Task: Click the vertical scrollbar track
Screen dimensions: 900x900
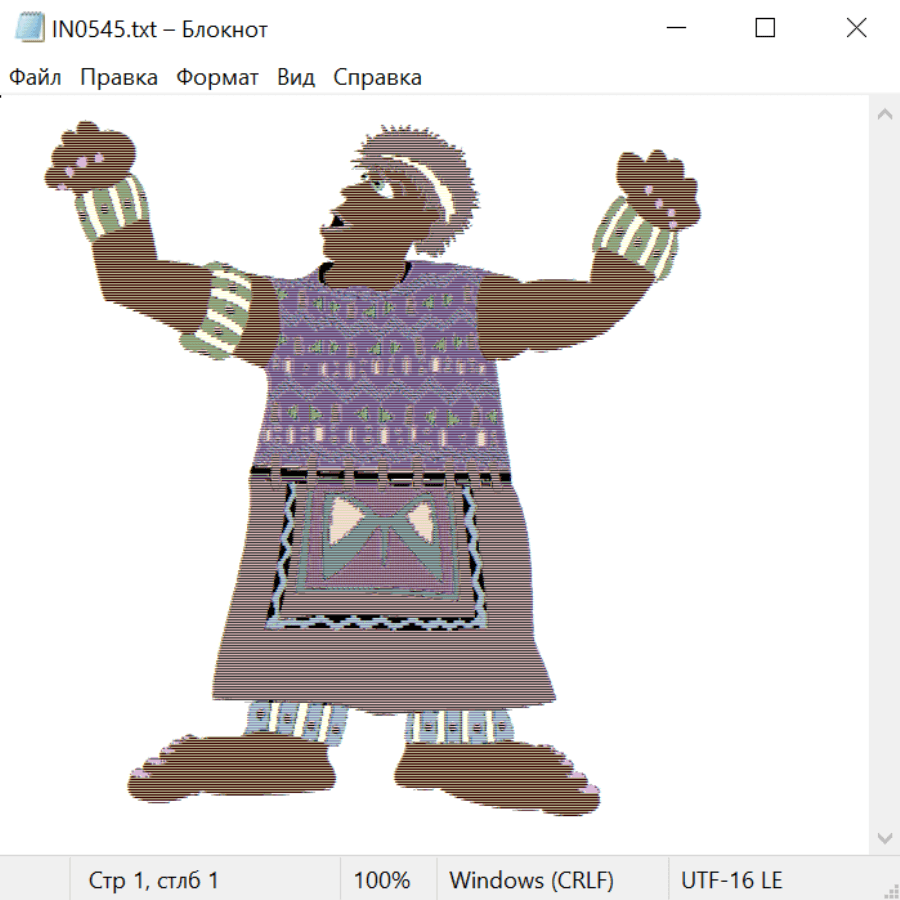Action: click(x=884, y=470)
